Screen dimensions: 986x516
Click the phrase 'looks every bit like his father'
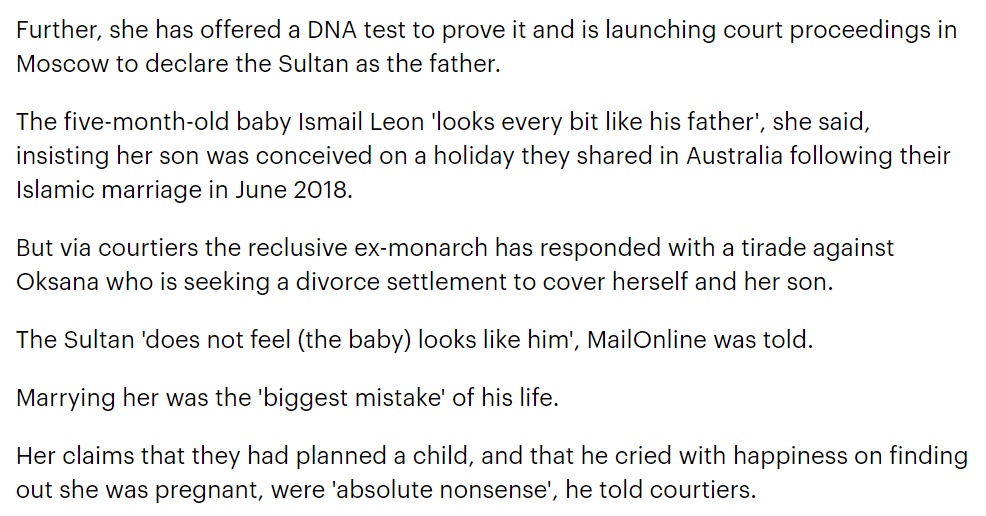[594, 122]
